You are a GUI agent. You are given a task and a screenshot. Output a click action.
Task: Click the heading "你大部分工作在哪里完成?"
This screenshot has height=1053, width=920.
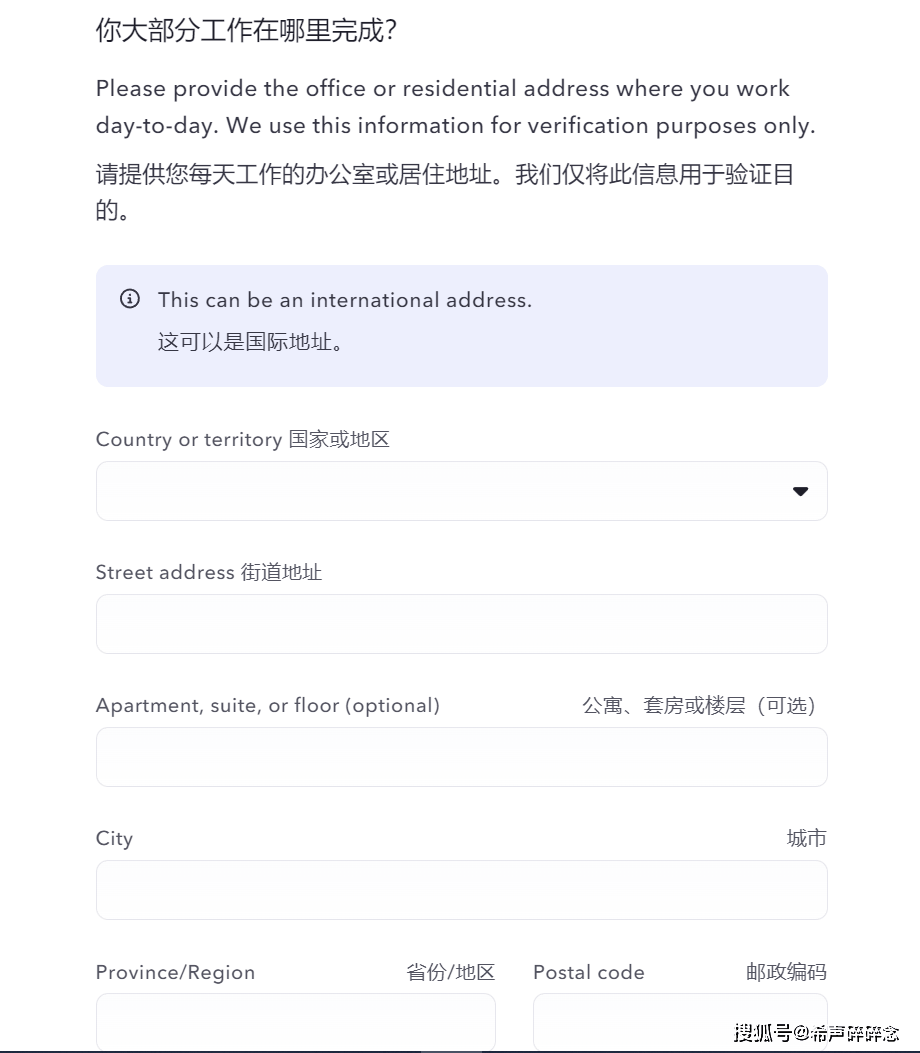[x=246, y=31]
